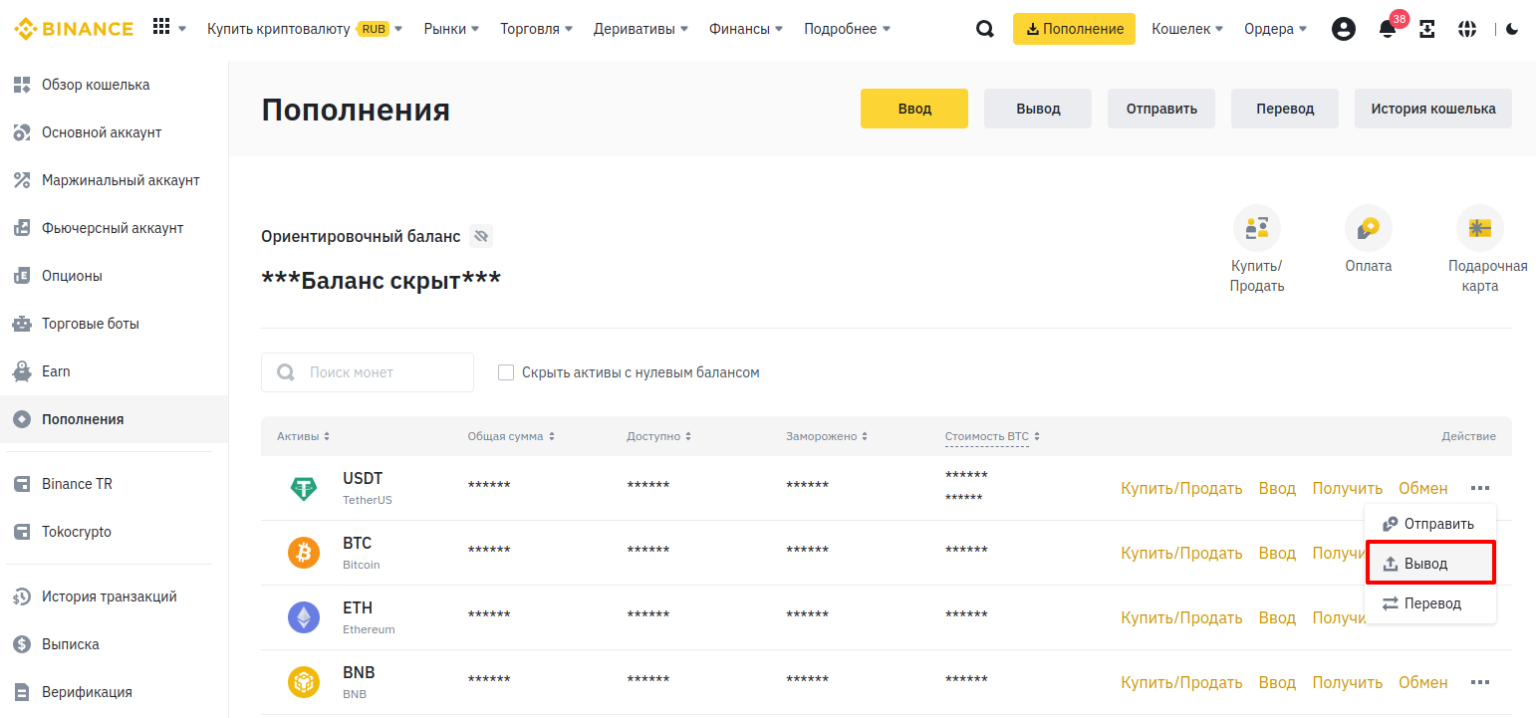1536x718 pixels.
Task: Toggle dark mode moon icon
Action: 1512,29
